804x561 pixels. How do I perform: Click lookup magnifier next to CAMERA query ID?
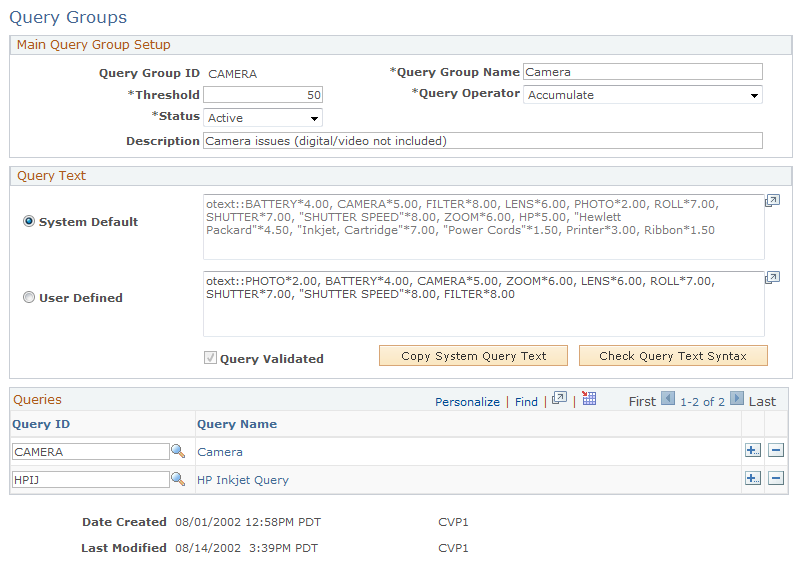178,451
